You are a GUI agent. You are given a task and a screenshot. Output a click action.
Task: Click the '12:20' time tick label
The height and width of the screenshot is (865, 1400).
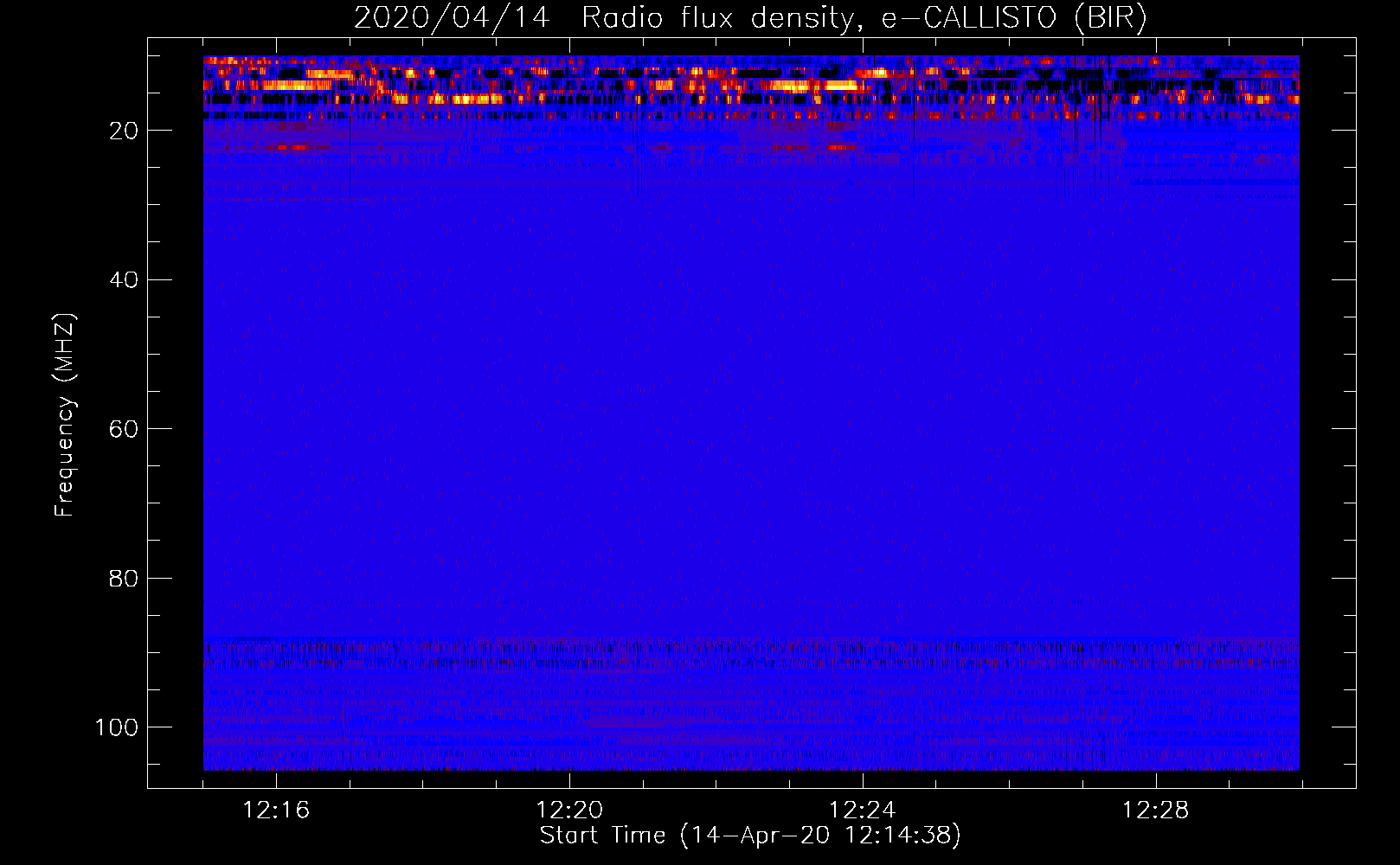click(569, 811)
